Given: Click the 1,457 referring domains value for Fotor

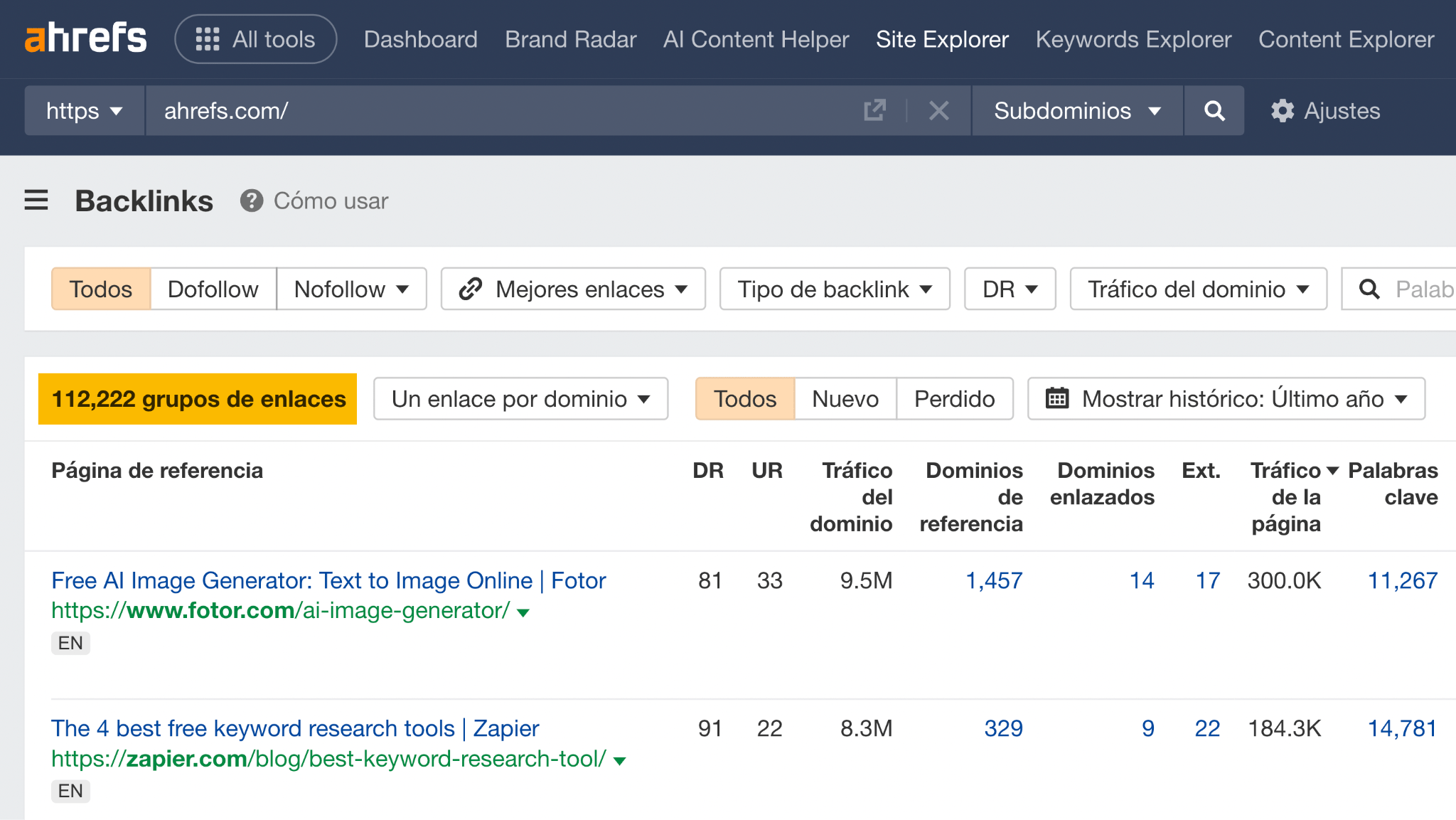Looking at the screenshot, I should [x=994, y=580].
